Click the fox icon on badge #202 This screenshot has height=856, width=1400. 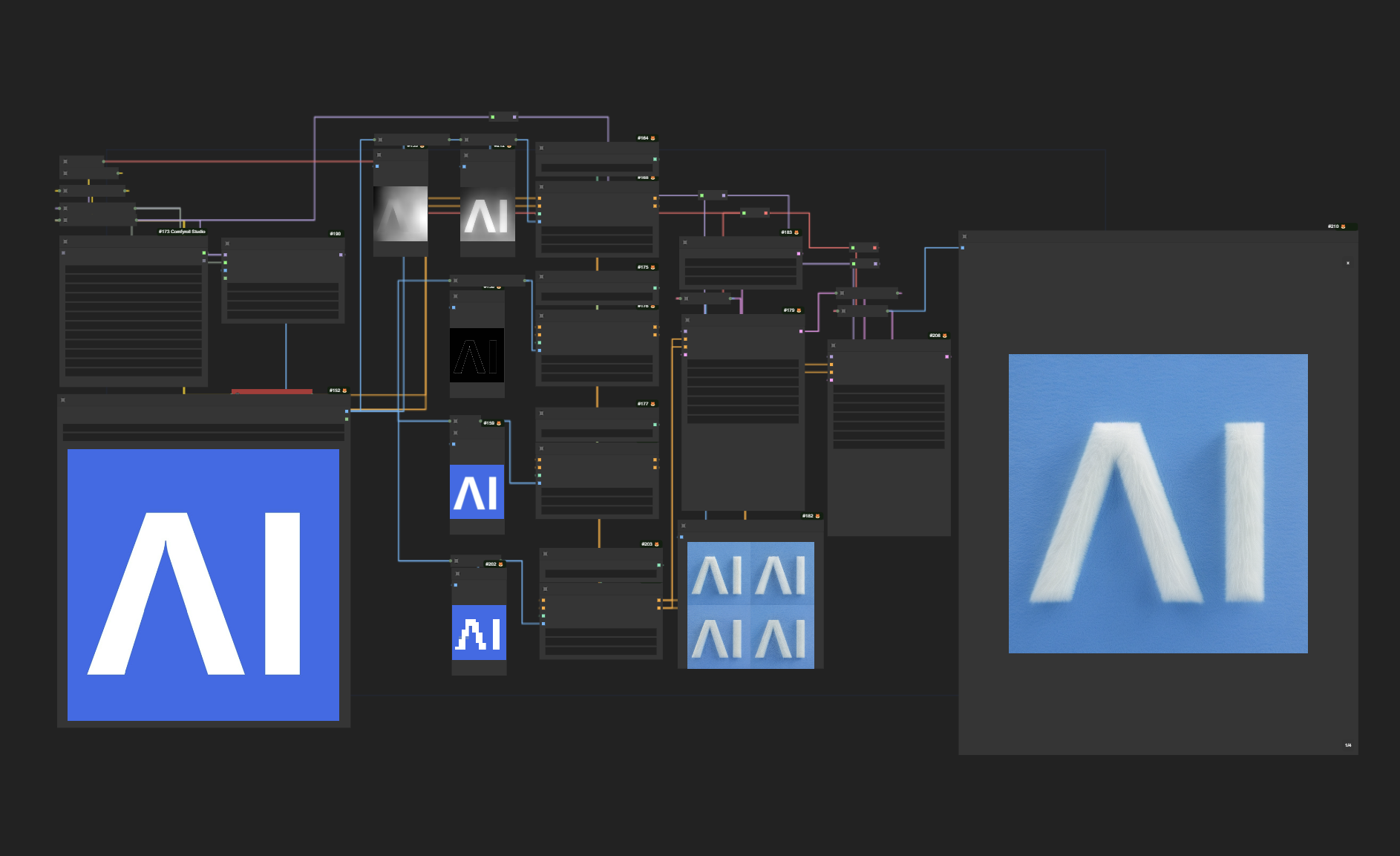pos(500,564)
